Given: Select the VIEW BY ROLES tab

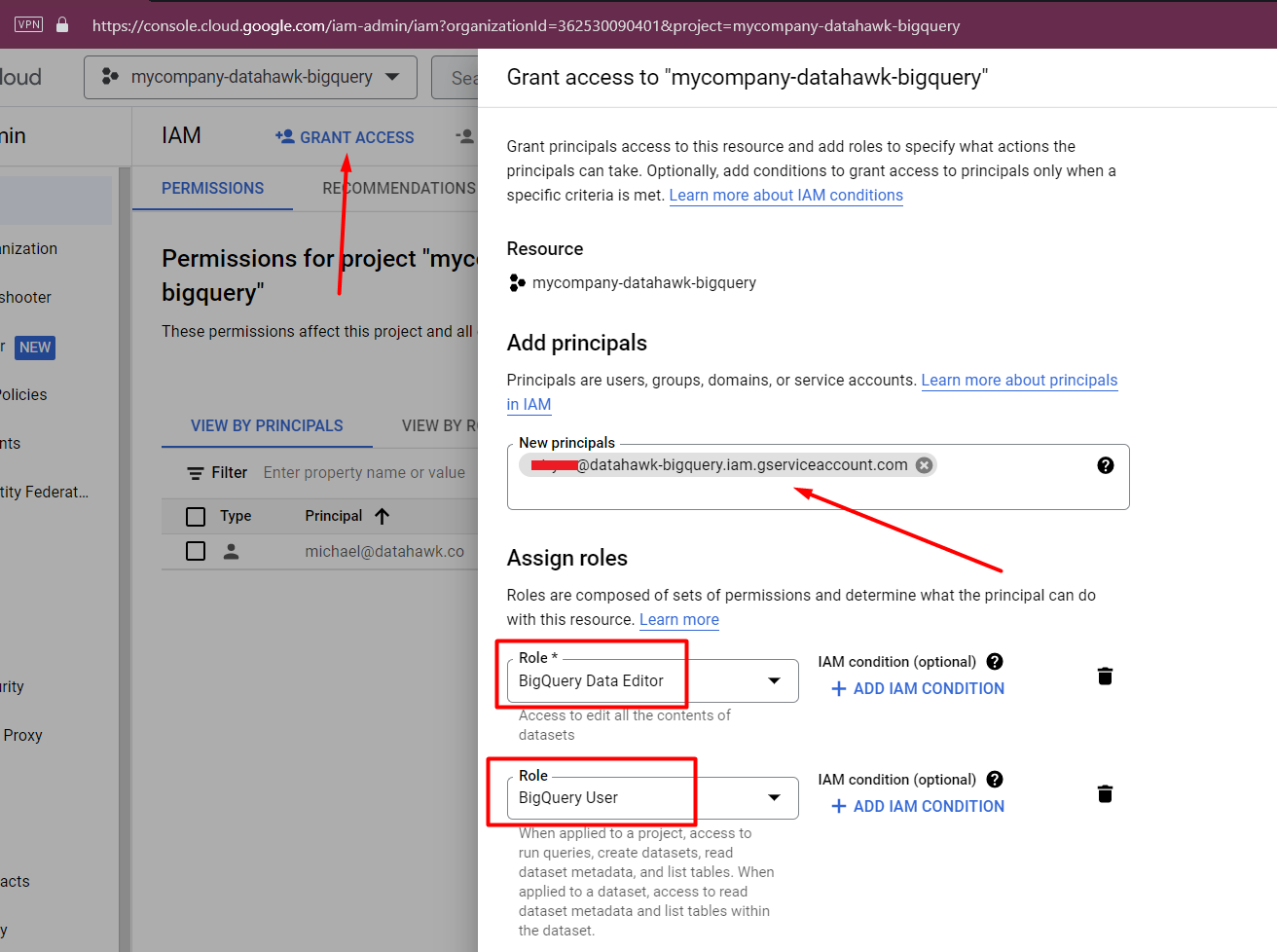Looking at the screenshot, I should [x=440, y=425].
